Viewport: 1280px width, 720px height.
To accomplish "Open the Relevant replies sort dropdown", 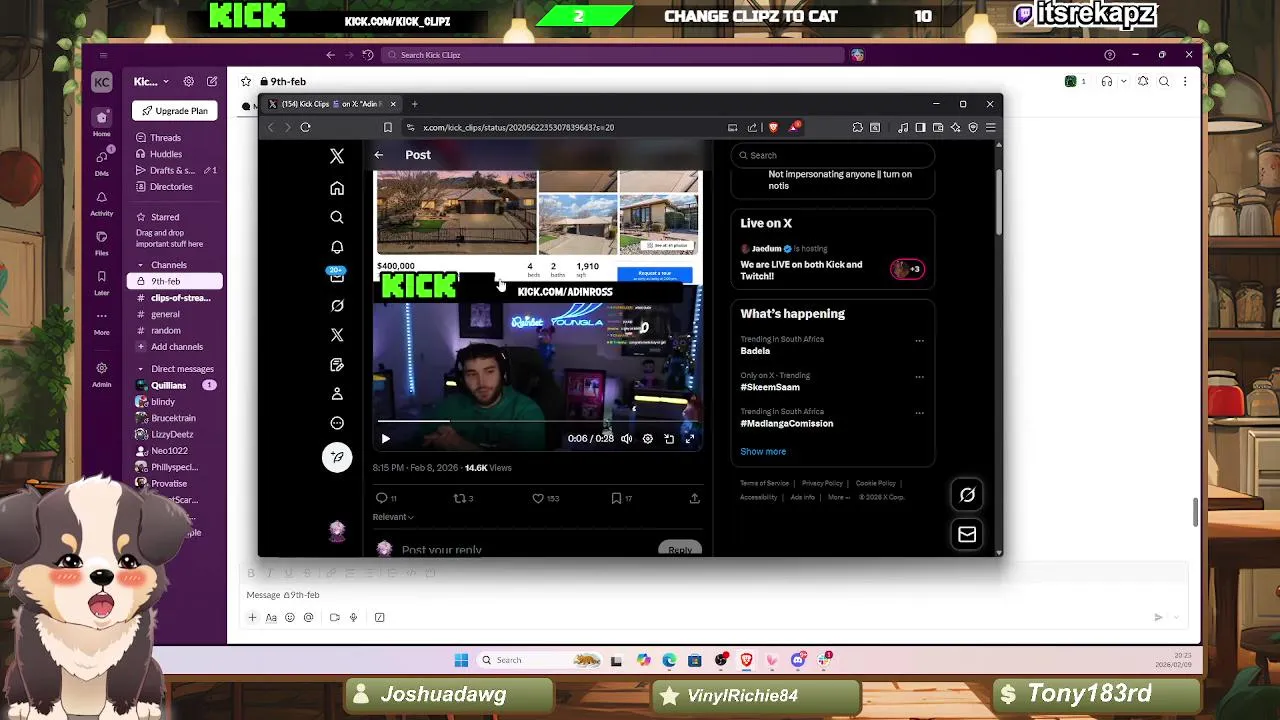I will [393, 517].
